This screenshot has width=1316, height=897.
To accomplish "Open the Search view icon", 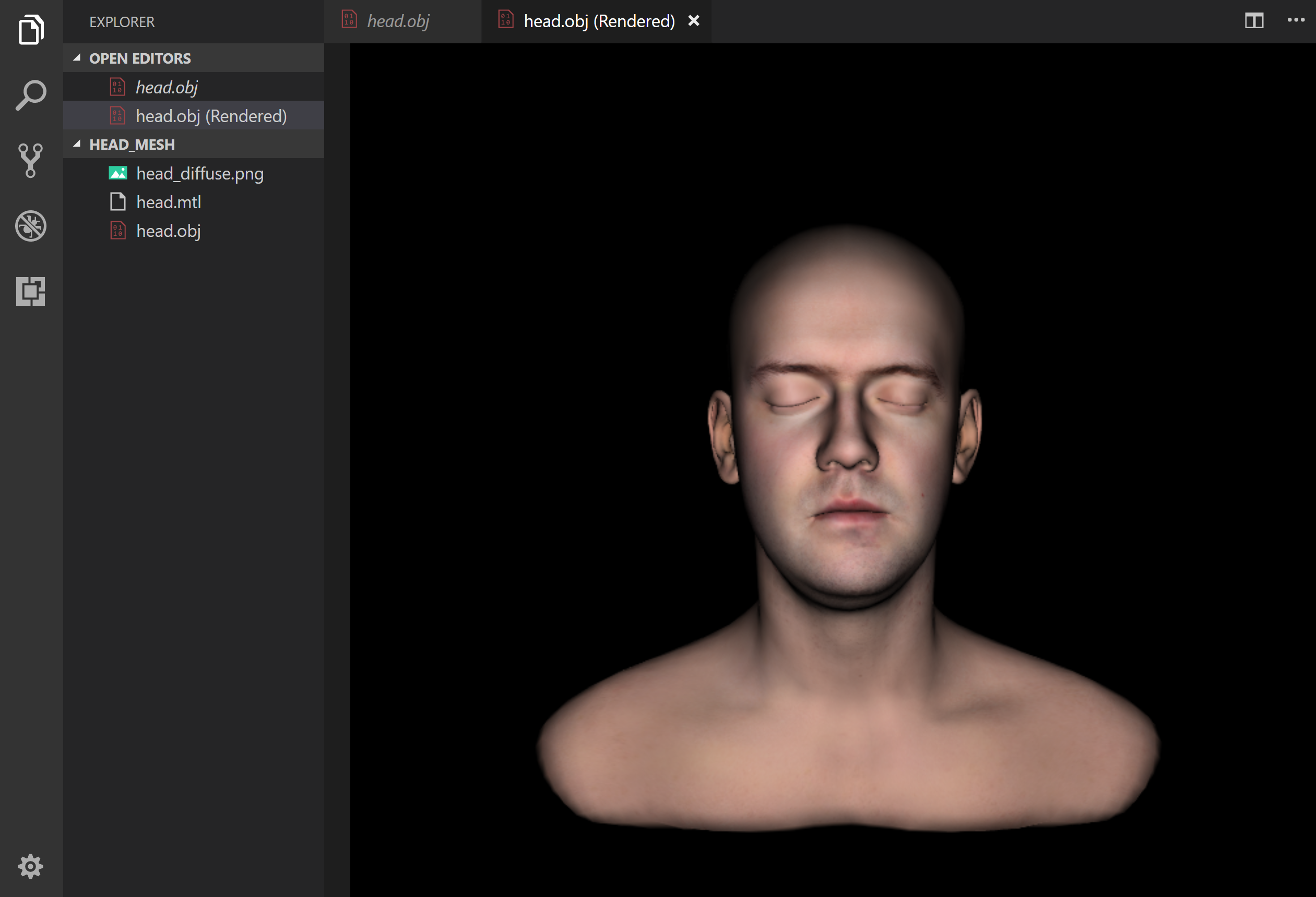I will 31,95.
